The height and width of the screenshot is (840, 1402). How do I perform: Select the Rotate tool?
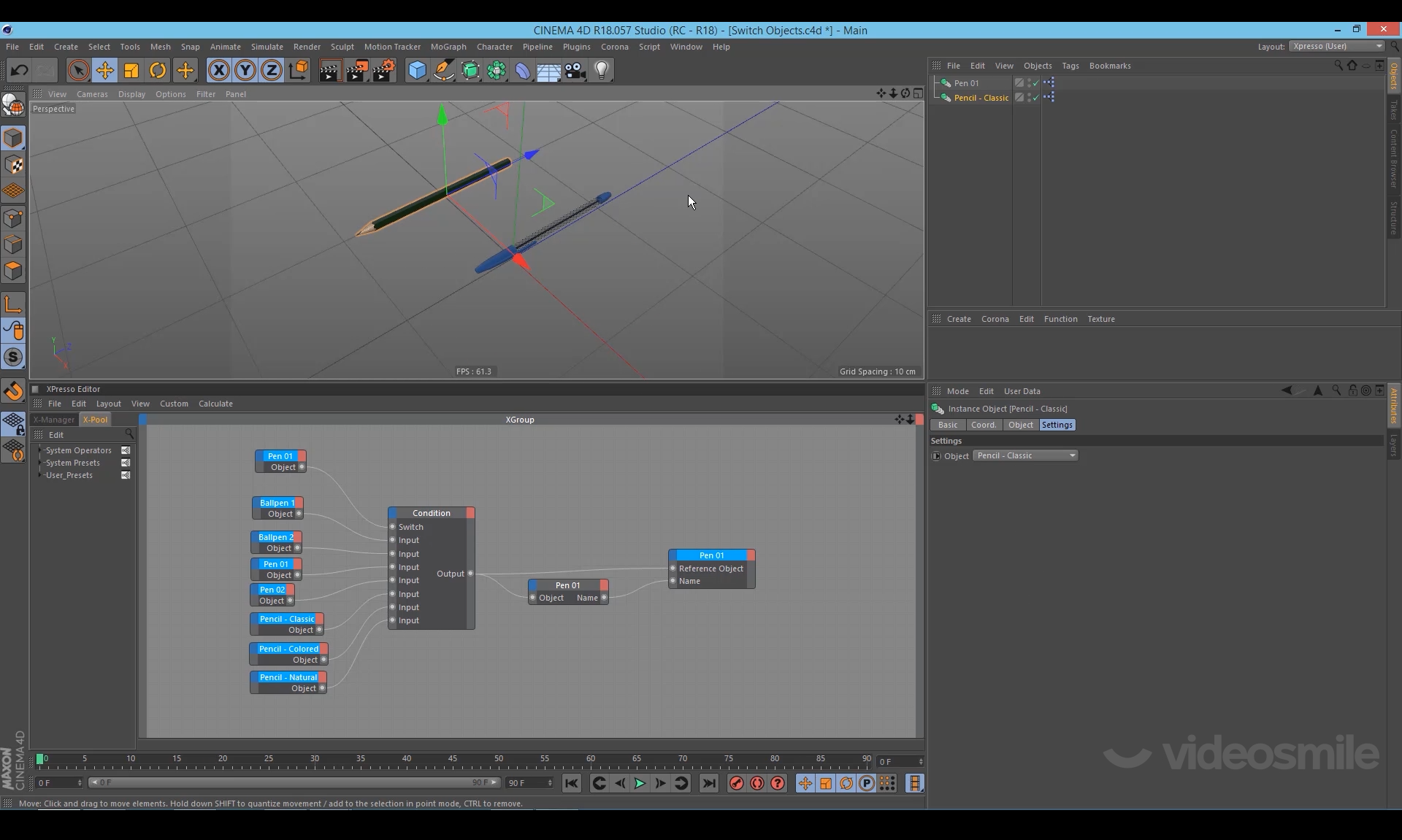[x=158, y=71]
